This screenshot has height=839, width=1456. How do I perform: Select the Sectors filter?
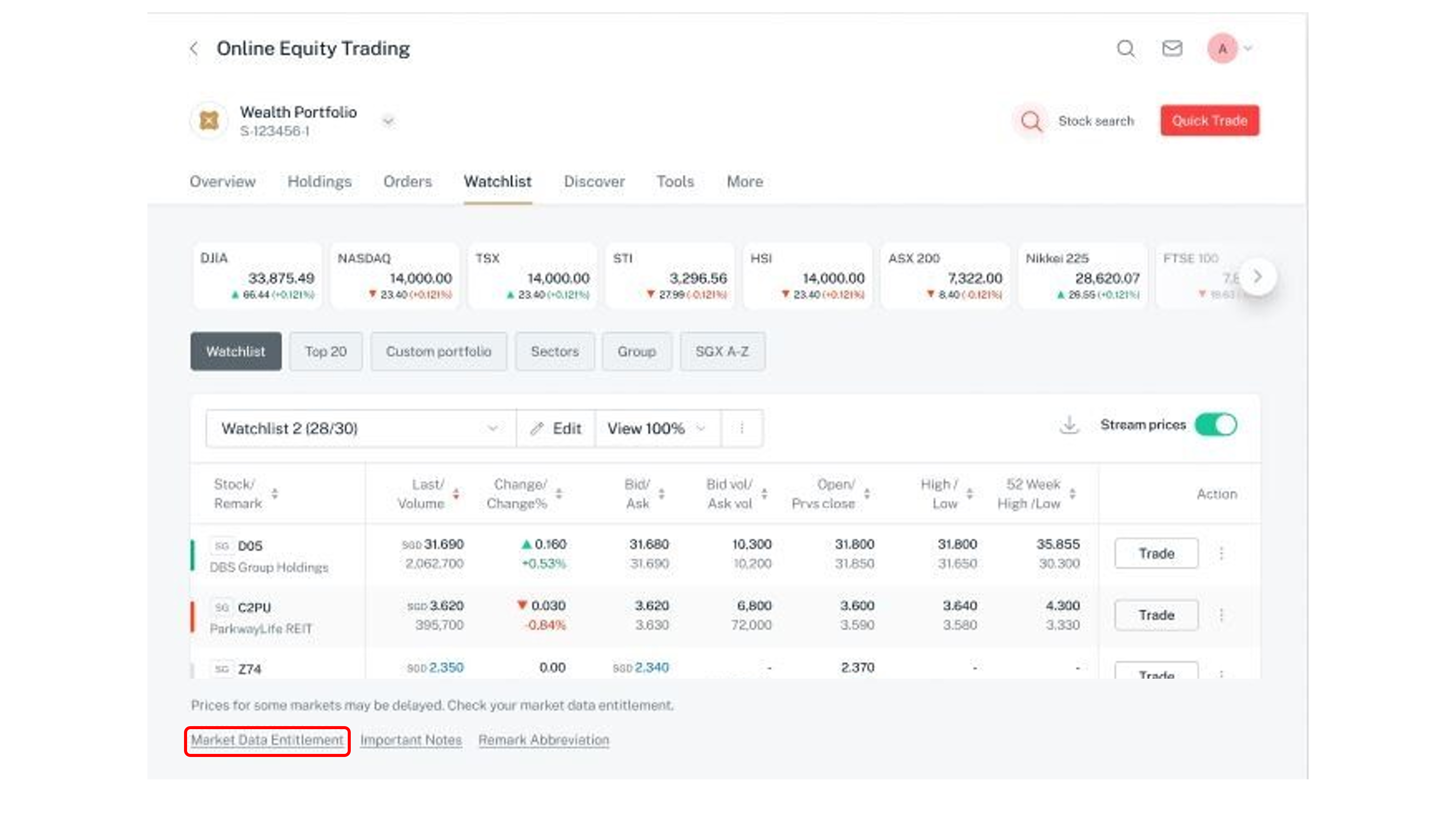(554, 351)
